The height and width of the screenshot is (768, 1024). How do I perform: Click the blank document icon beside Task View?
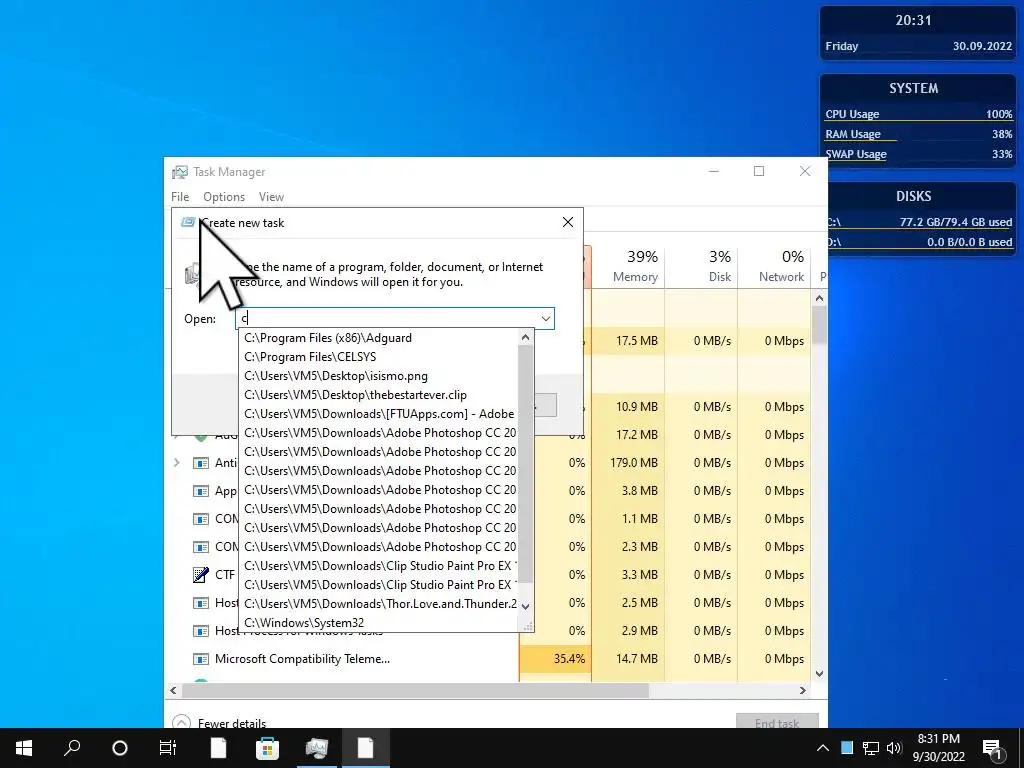pos(218,748)
